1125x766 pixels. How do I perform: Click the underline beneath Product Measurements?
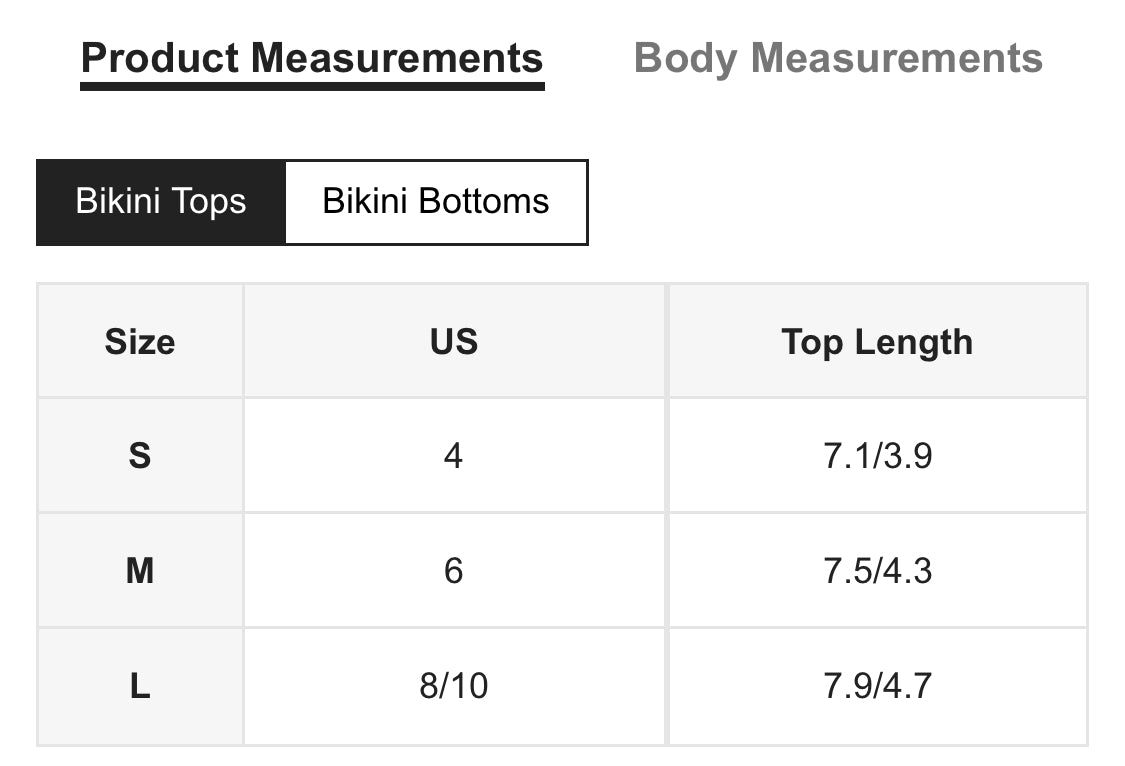click(x=312, y=87)
